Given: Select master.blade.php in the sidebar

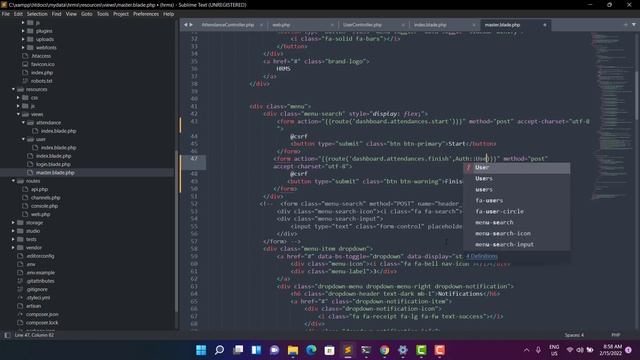Looking at the screenshot, I should point(55,173).
